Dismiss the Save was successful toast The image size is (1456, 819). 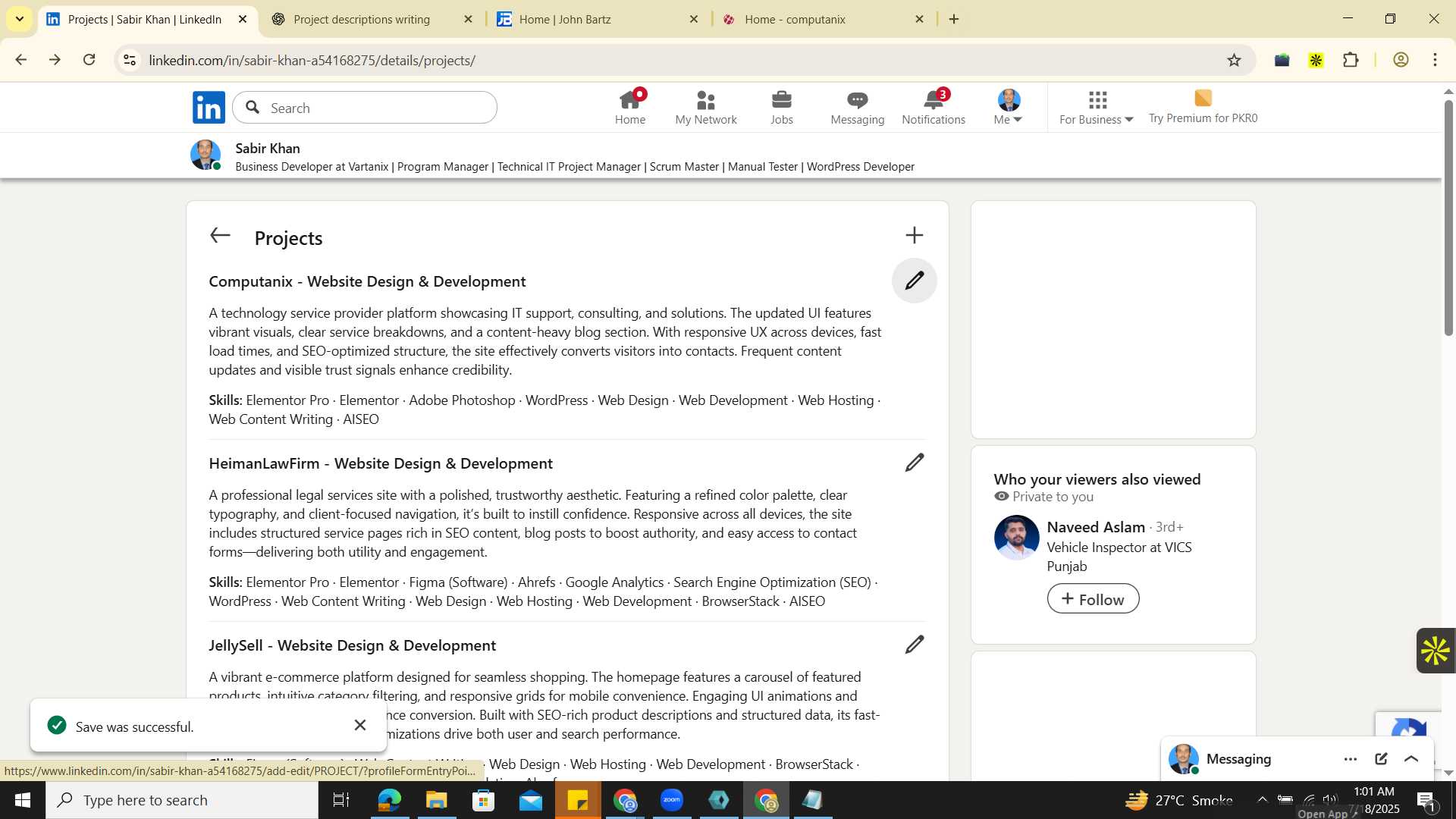pos(360,726)
